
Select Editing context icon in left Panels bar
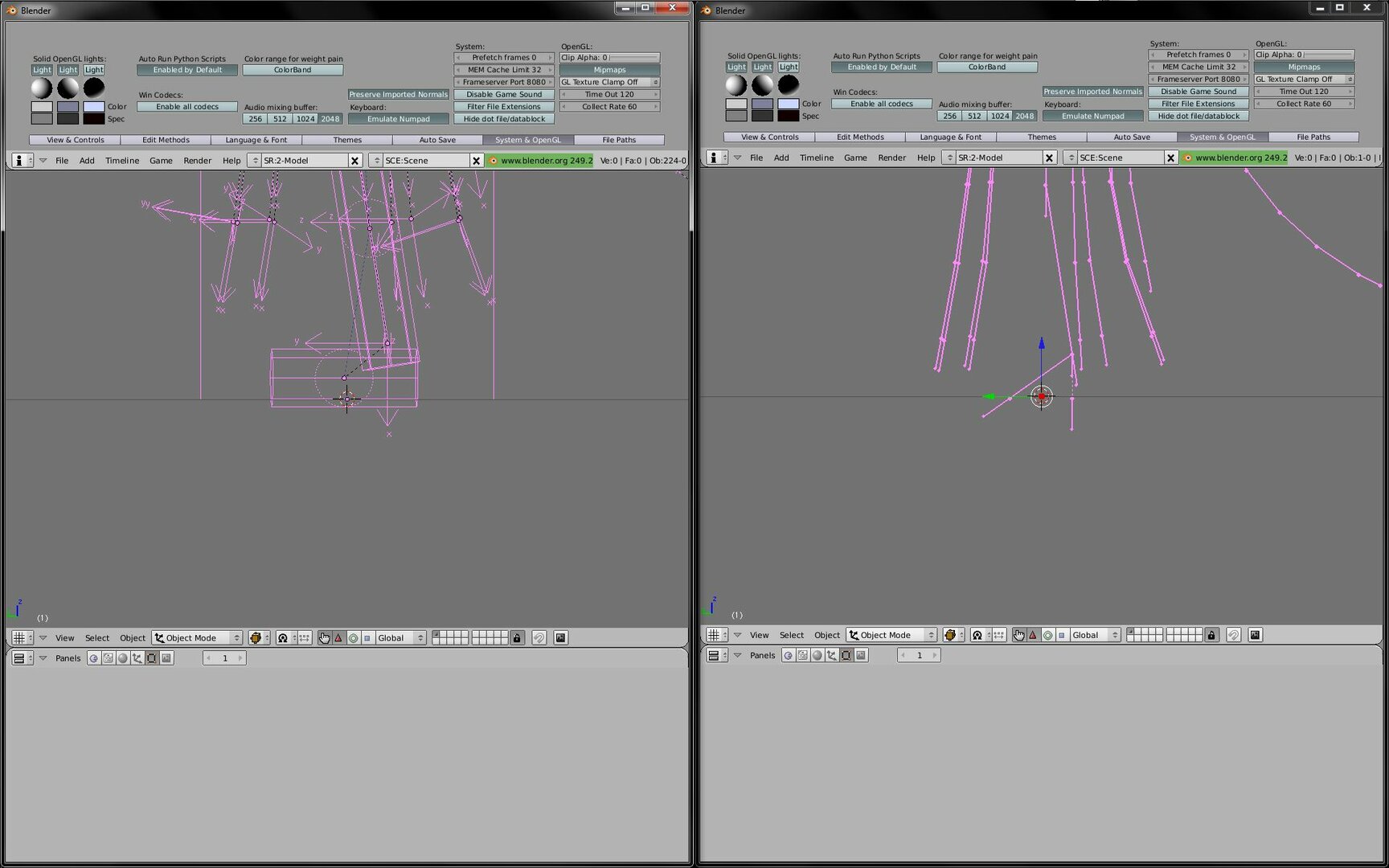[152, 657]
